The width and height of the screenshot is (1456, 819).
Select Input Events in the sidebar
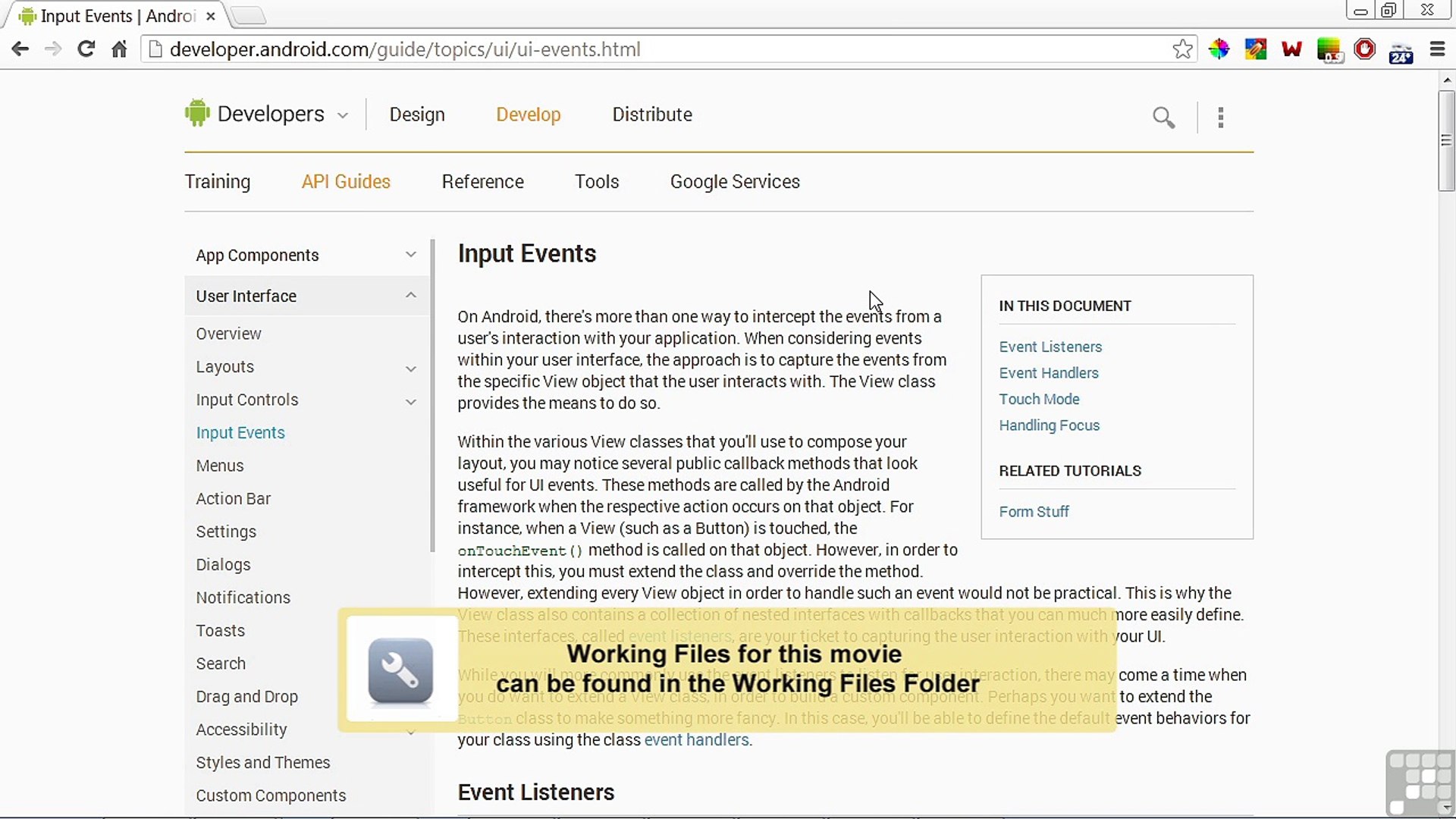[240, 433]
